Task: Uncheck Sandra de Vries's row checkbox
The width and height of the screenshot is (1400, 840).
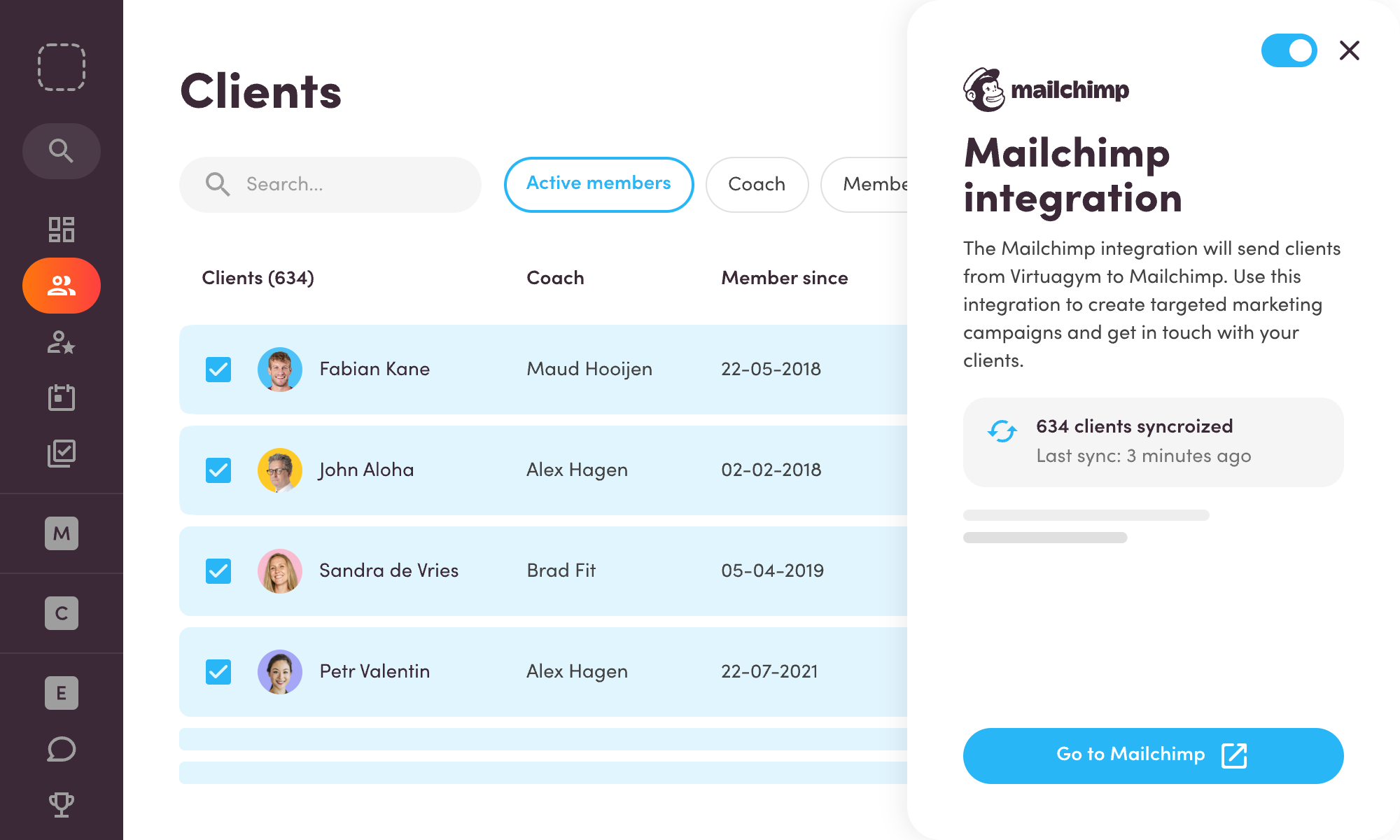Action: point(218,570)
